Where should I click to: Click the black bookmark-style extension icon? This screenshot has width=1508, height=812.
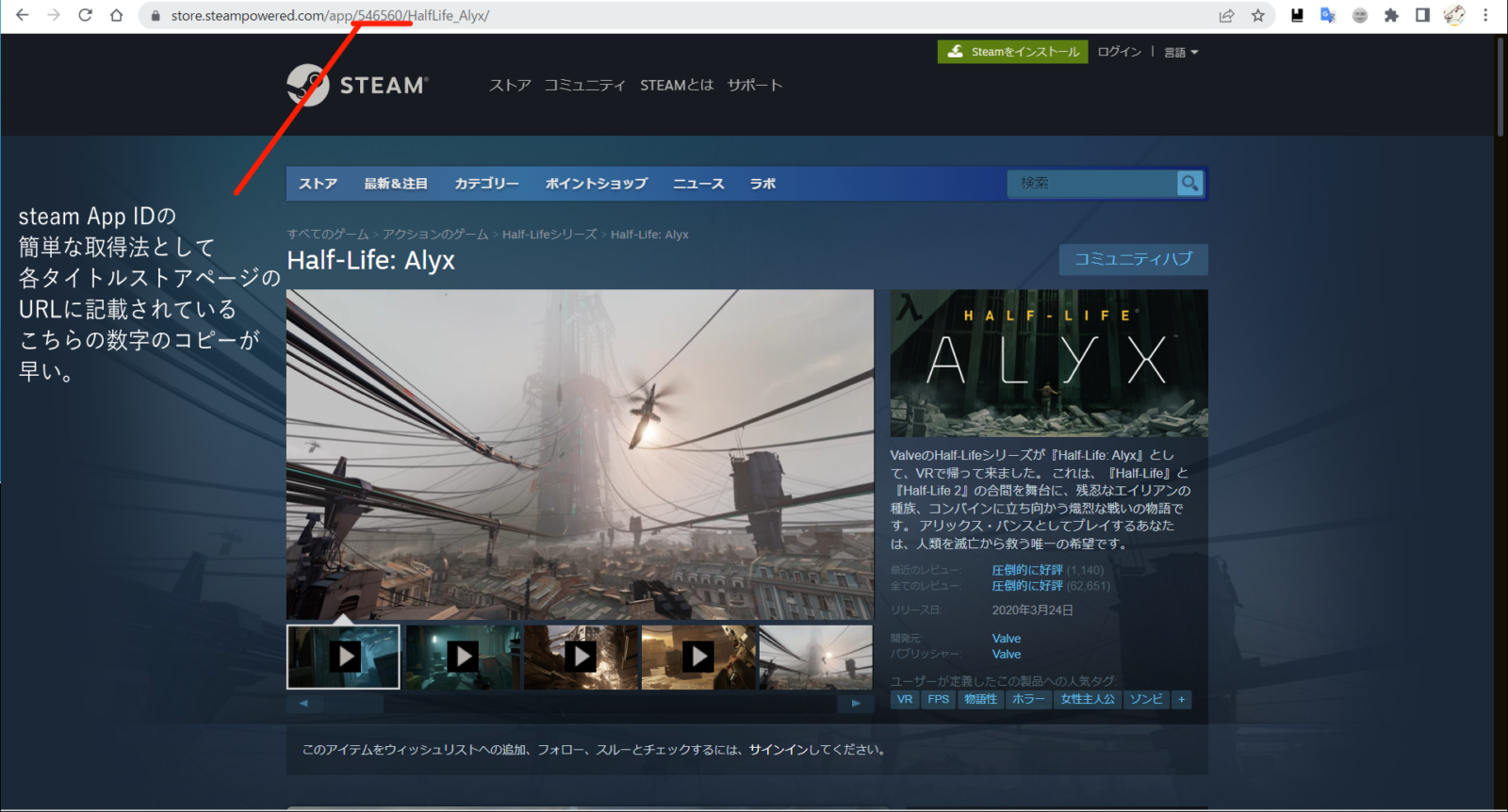coord(1297,15)
